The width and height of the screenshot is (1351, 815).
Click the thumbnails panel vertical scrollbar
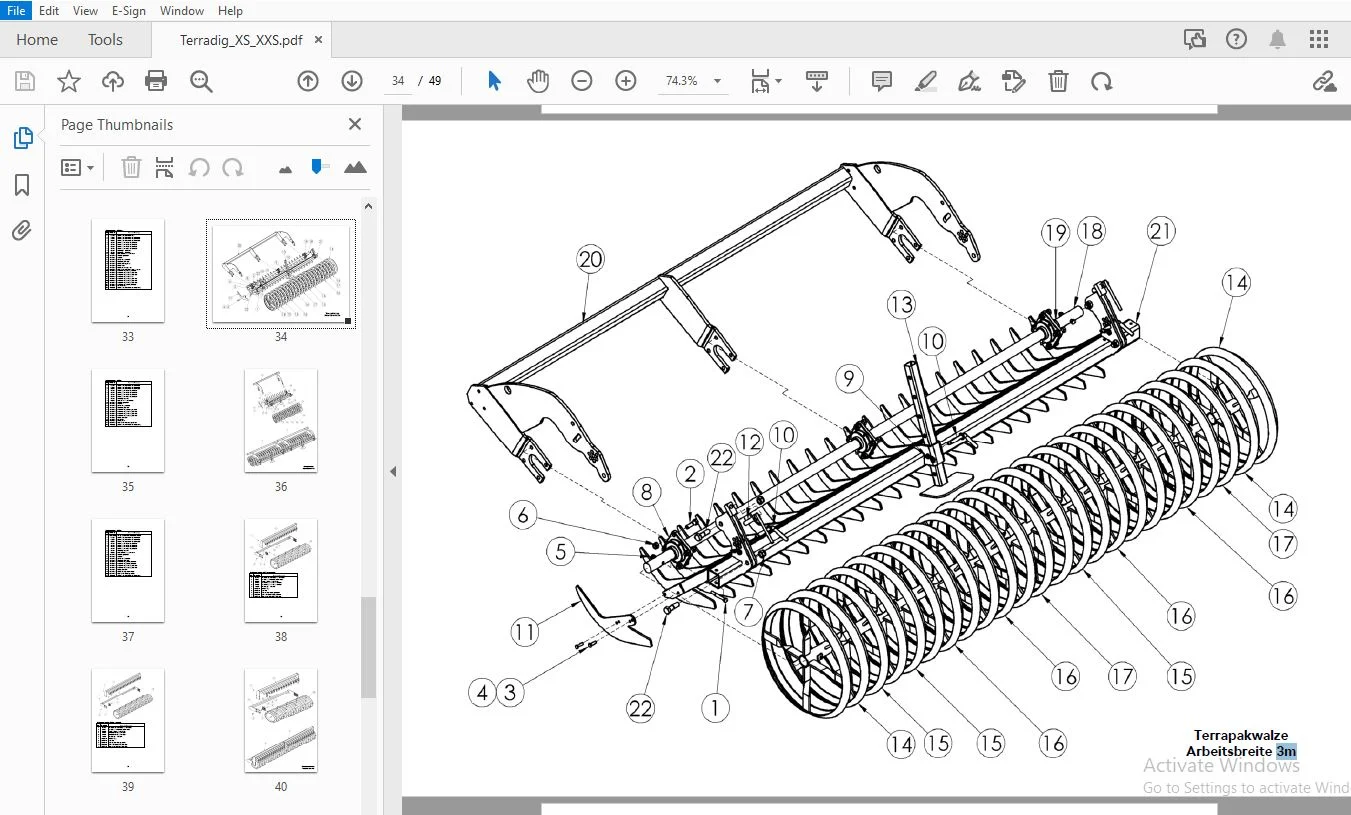[x=368, y=647]
